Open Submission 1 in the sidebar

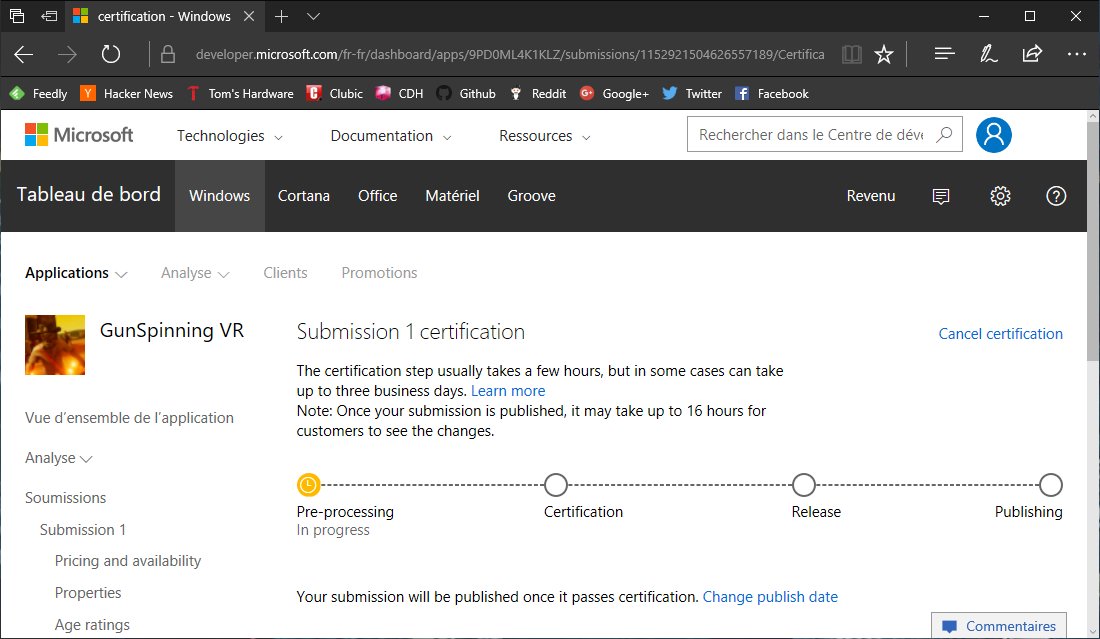click(x=83, y=530)
